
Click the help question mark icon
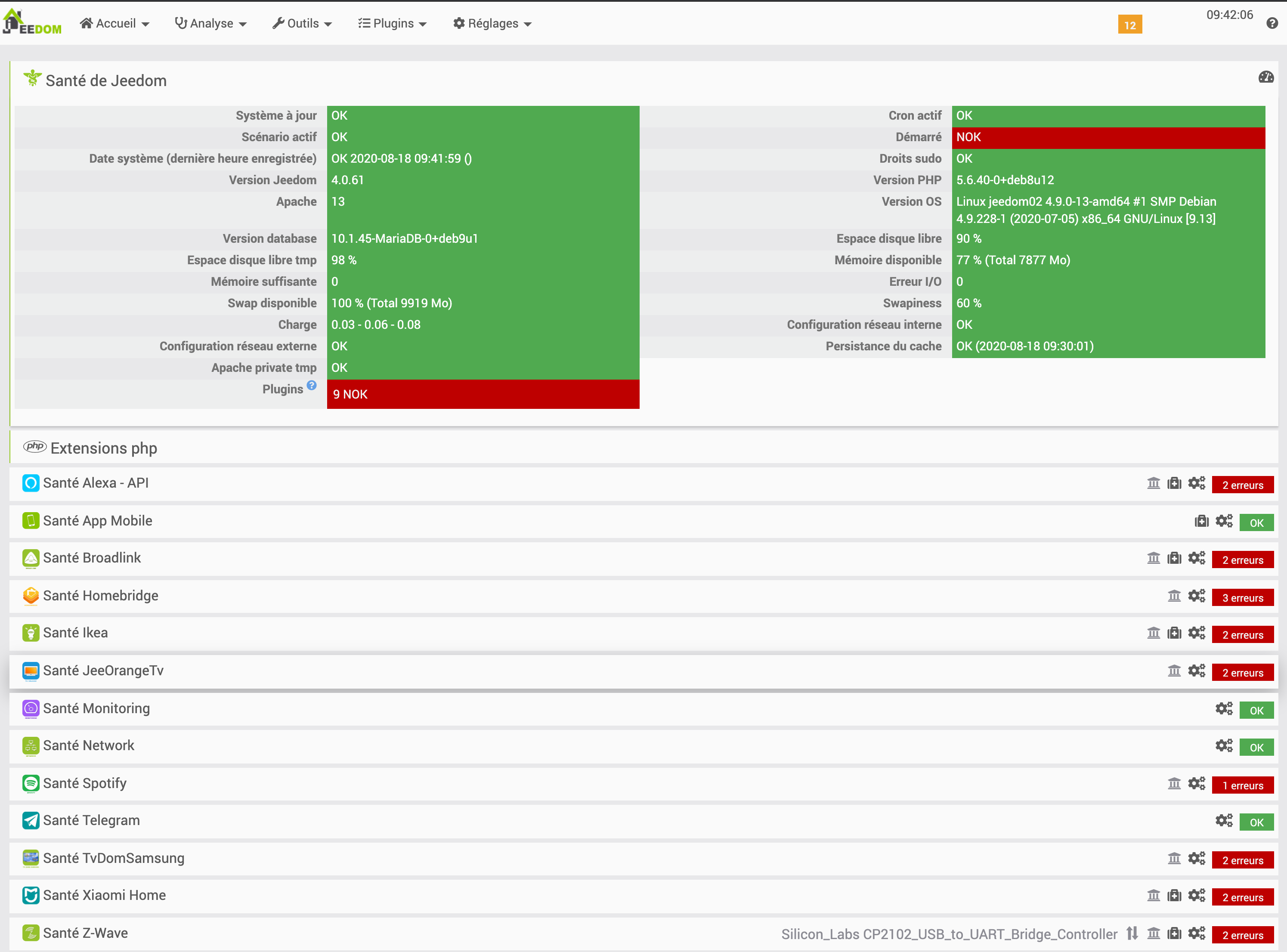tap(1272, 24)
